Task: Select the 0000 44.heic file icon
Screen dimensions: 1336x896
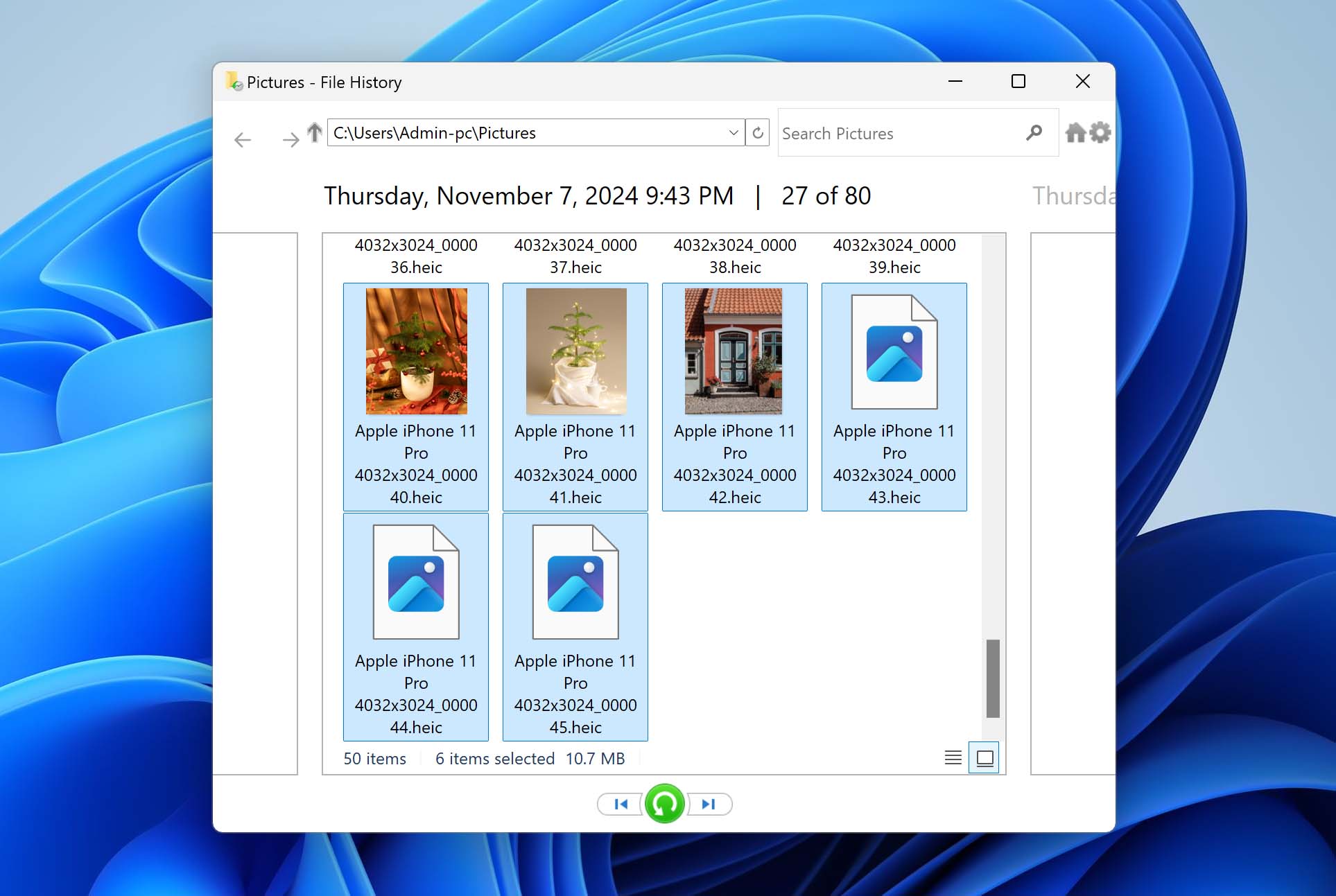Action: point(416,582)
